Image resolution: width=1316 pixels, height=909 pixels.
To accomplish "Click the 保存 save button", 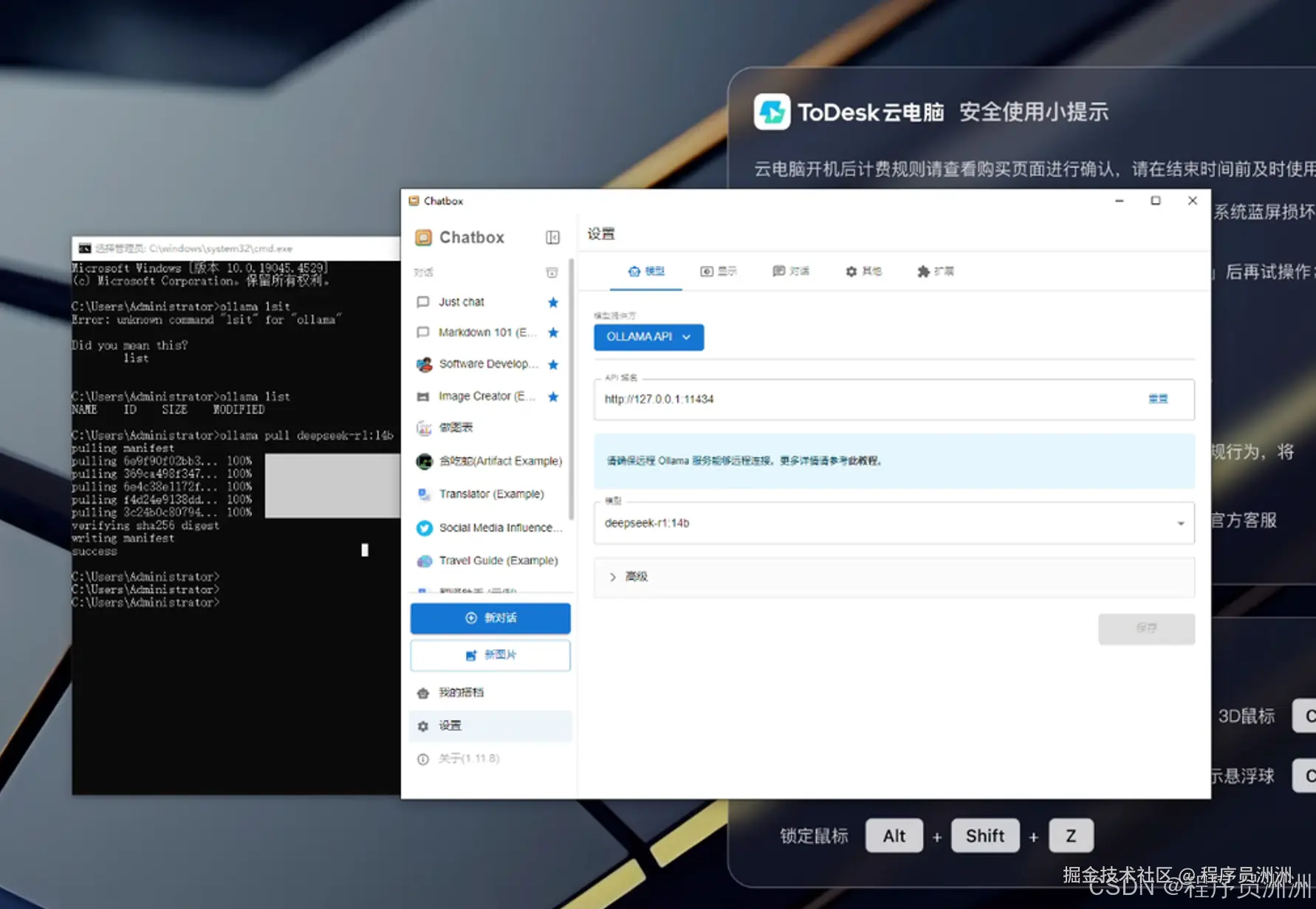I will click(1146, 628).
